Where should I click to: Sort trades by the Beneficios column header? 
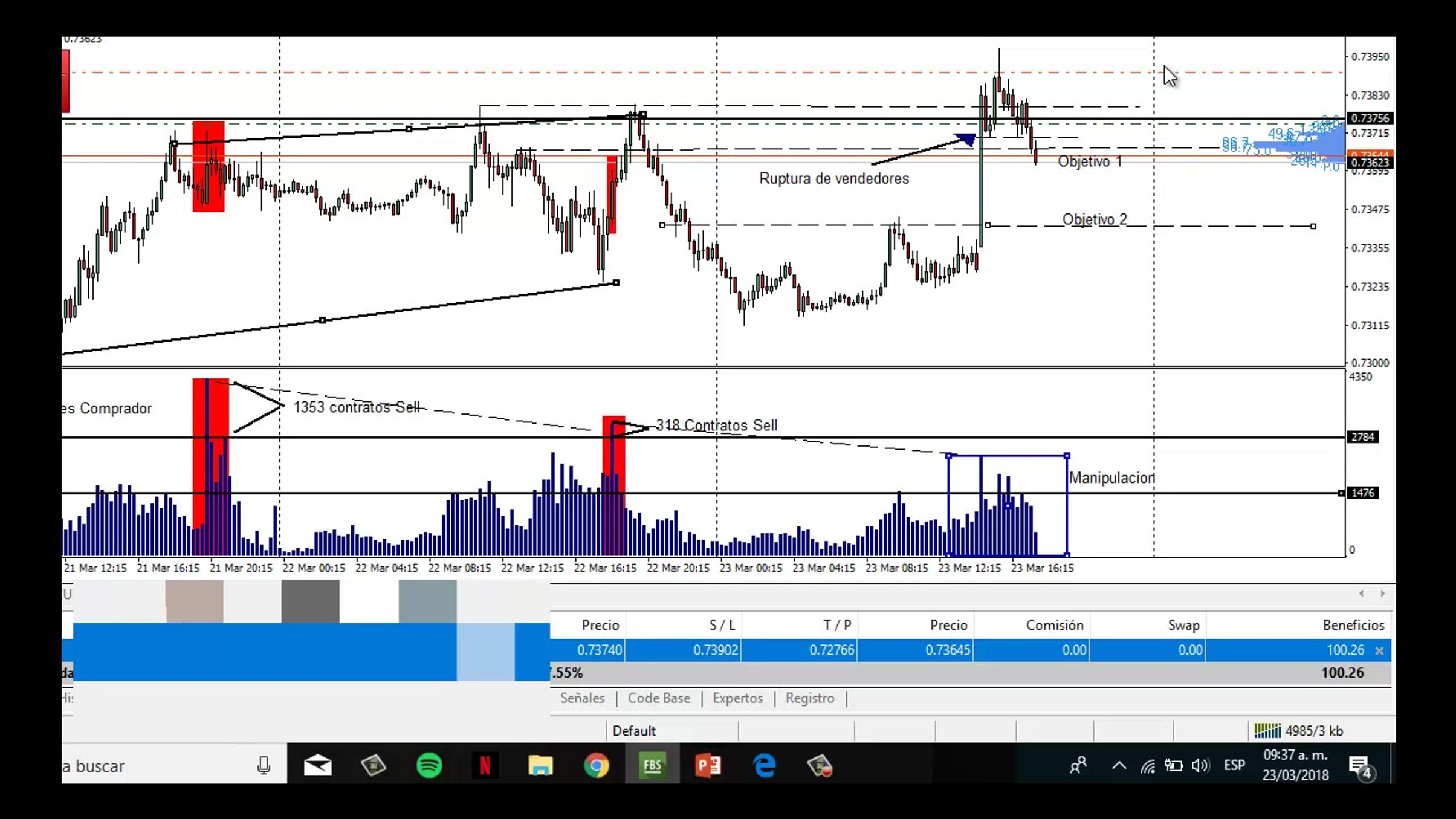[1353, 625]
